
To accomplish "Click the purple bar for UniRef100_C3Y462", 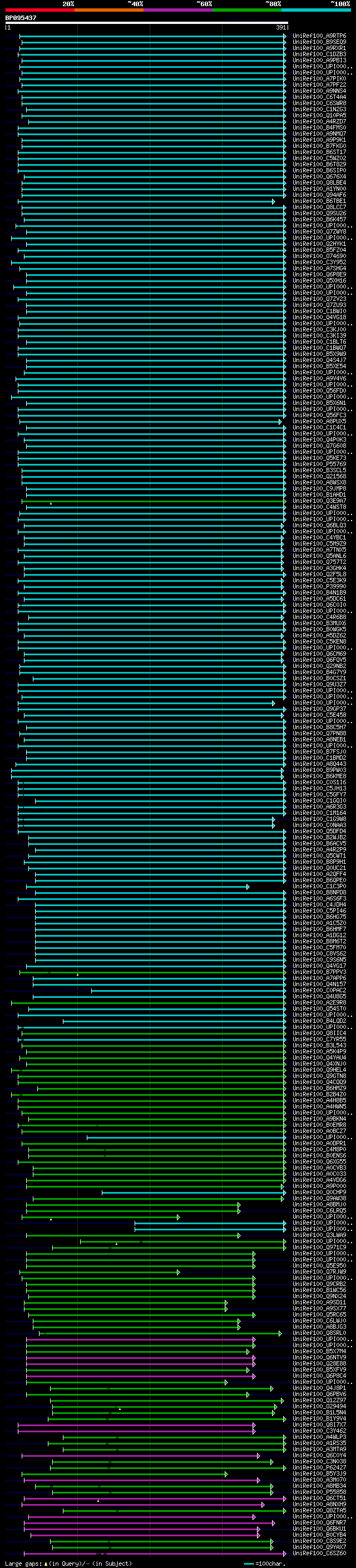I will coord(136,1431).
